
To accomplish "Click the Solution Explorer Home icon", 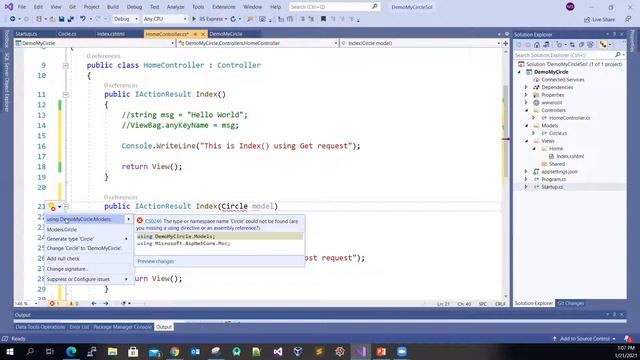I will click(x=537, y=44).
